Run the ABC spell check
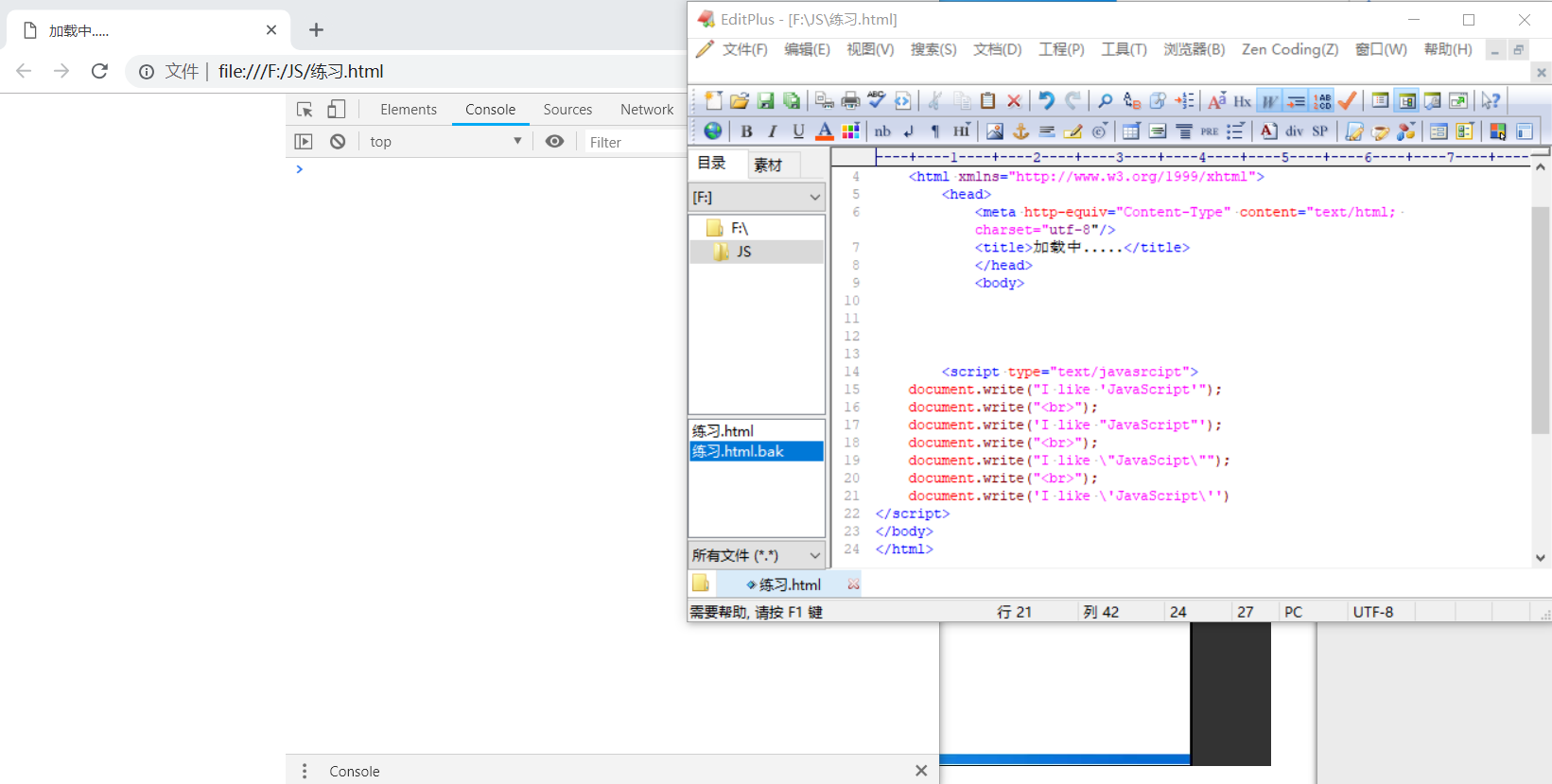This screenshot has width=1552, height=784. (877, 100)
